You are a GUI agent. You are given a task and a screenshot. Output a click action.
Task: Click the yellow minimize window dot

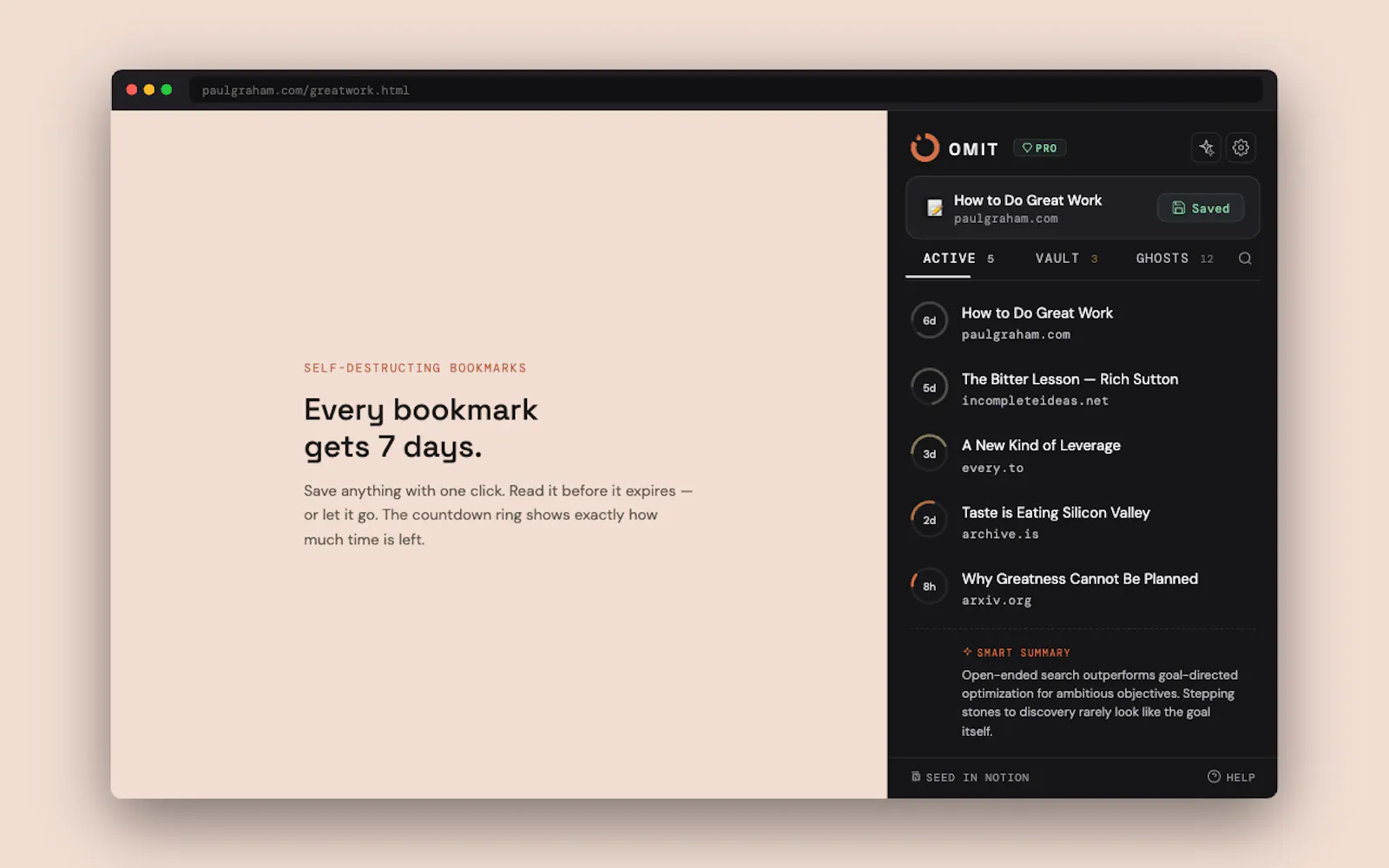click(149, 89)
